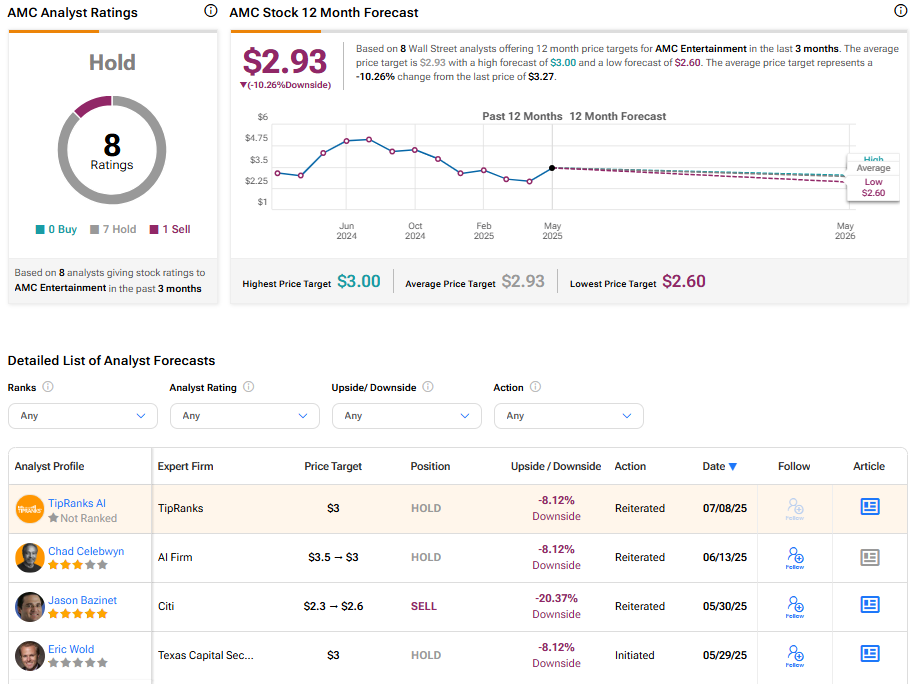Click Chad Celebwyn profile photo
Viewport: 910px width, 684px height.
(x=30, y=558)
